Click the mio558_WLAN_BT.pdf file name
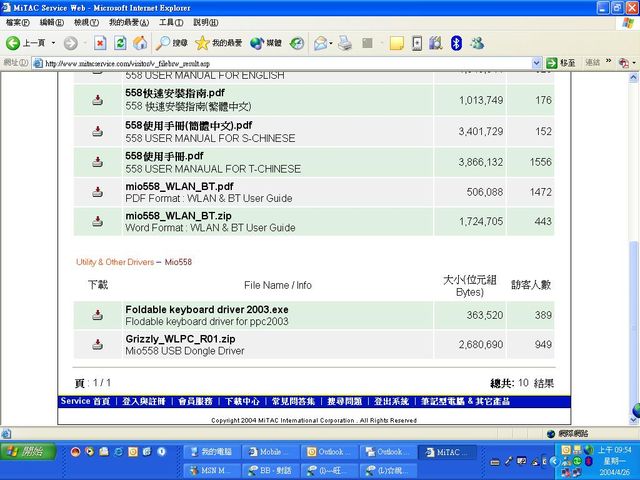Viewport: 640px width, 480px height. tap(179, 187)
